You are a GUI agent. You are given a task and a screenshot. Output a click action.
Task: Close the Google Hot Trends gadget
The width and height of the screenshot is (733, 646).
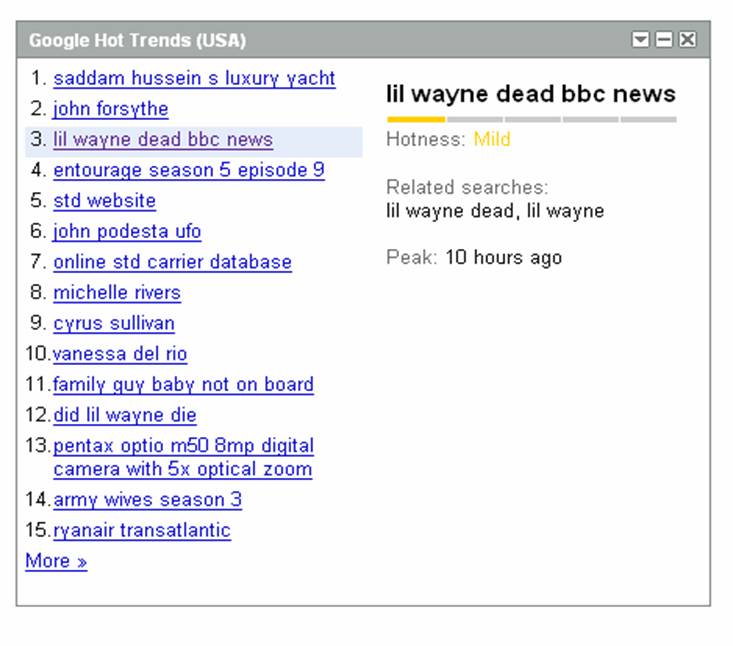[687, 40]
